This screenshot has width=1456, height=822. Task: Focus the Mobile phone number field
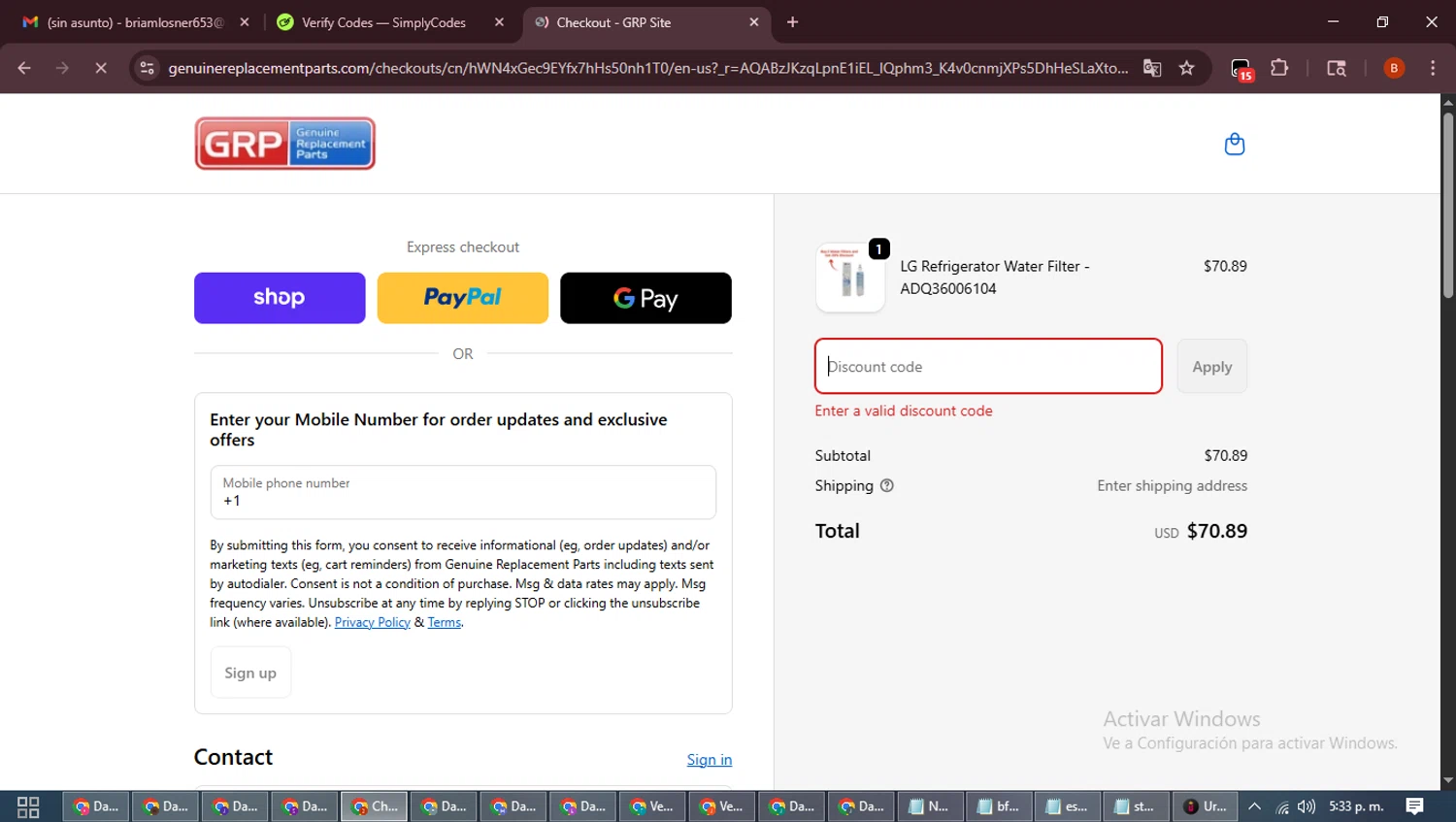[463, 492]
